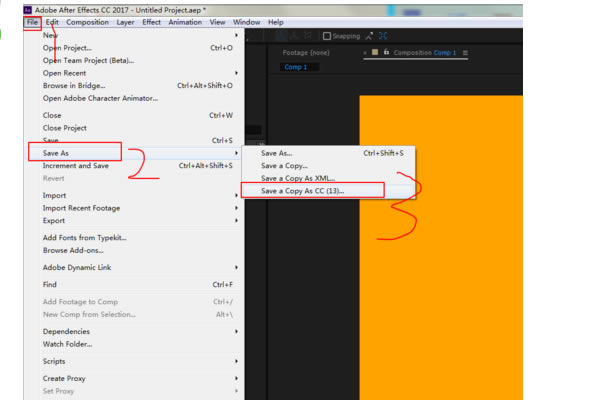Click the Comp 1 breadcrumb button
Viewport: 600px width, 400px height.
tap(299, 67)
